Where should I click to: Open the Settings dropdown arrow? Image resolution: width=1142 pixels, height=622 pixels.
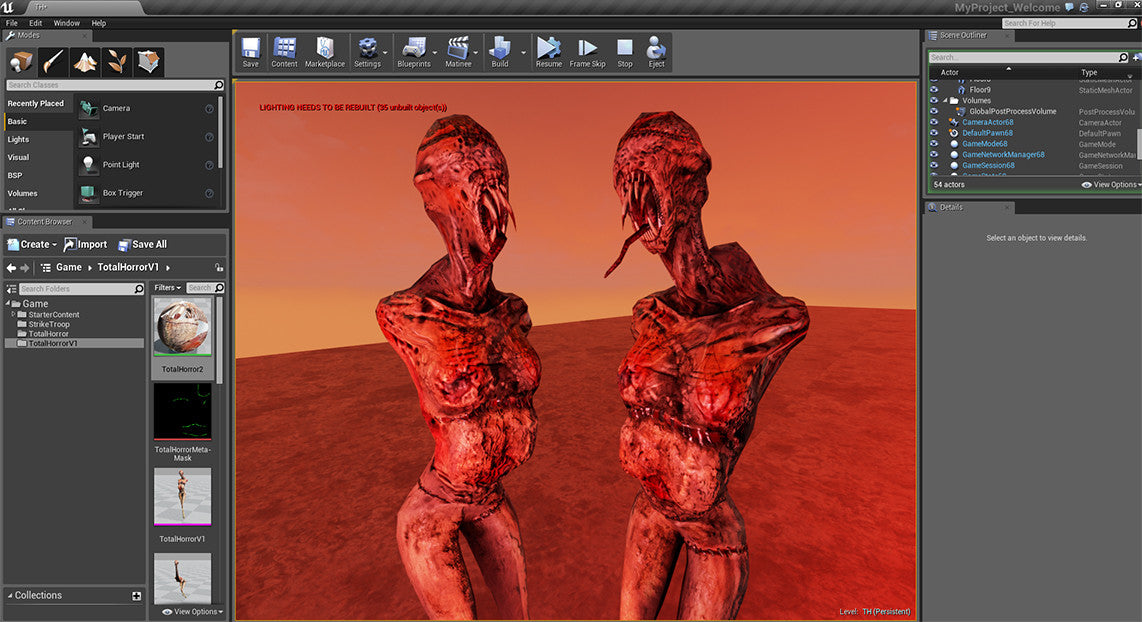[385, 52]
